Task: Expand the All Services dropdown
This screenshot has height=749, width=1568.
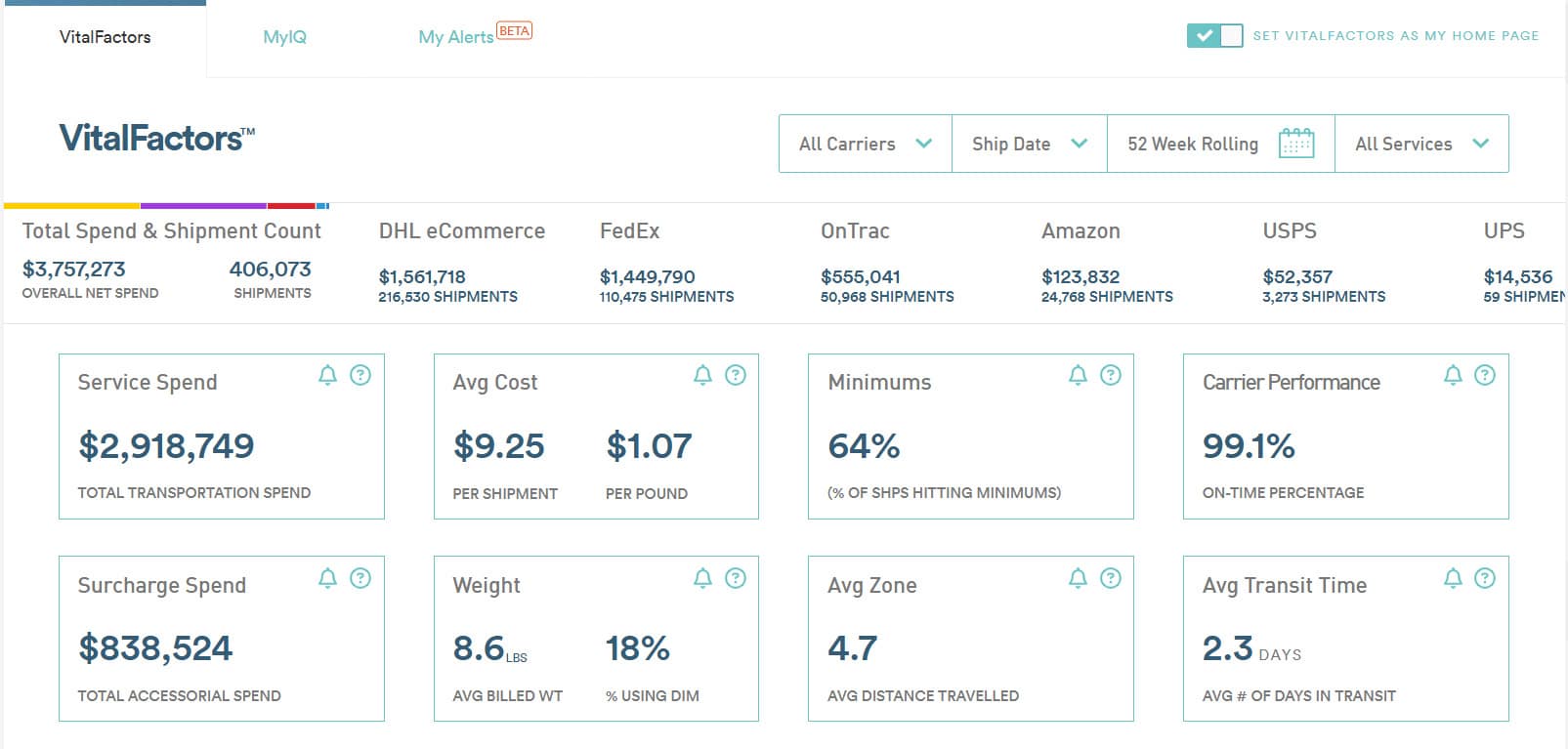Action: click(x=1421, y=144)
